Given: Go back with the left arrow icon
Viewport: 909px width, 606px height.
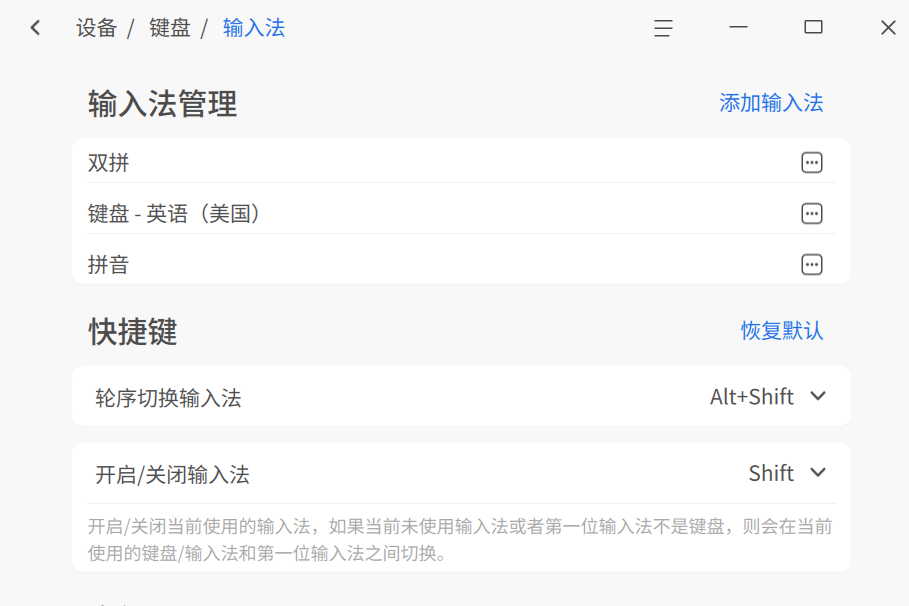Looking at the screenshot, I should pyautogui.click(x=35, y=27).
